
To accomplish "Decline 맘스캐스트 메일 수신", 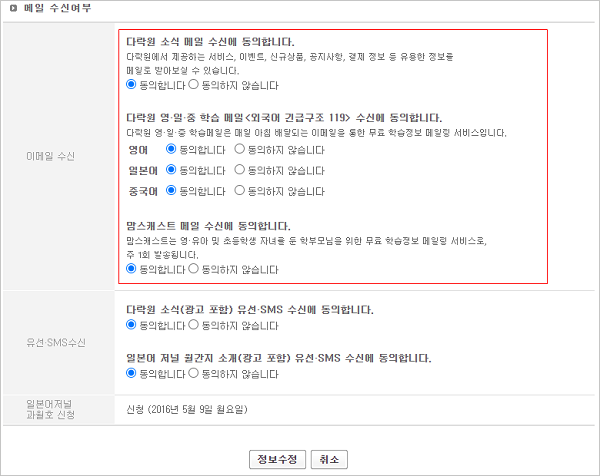I will (194, 269).
